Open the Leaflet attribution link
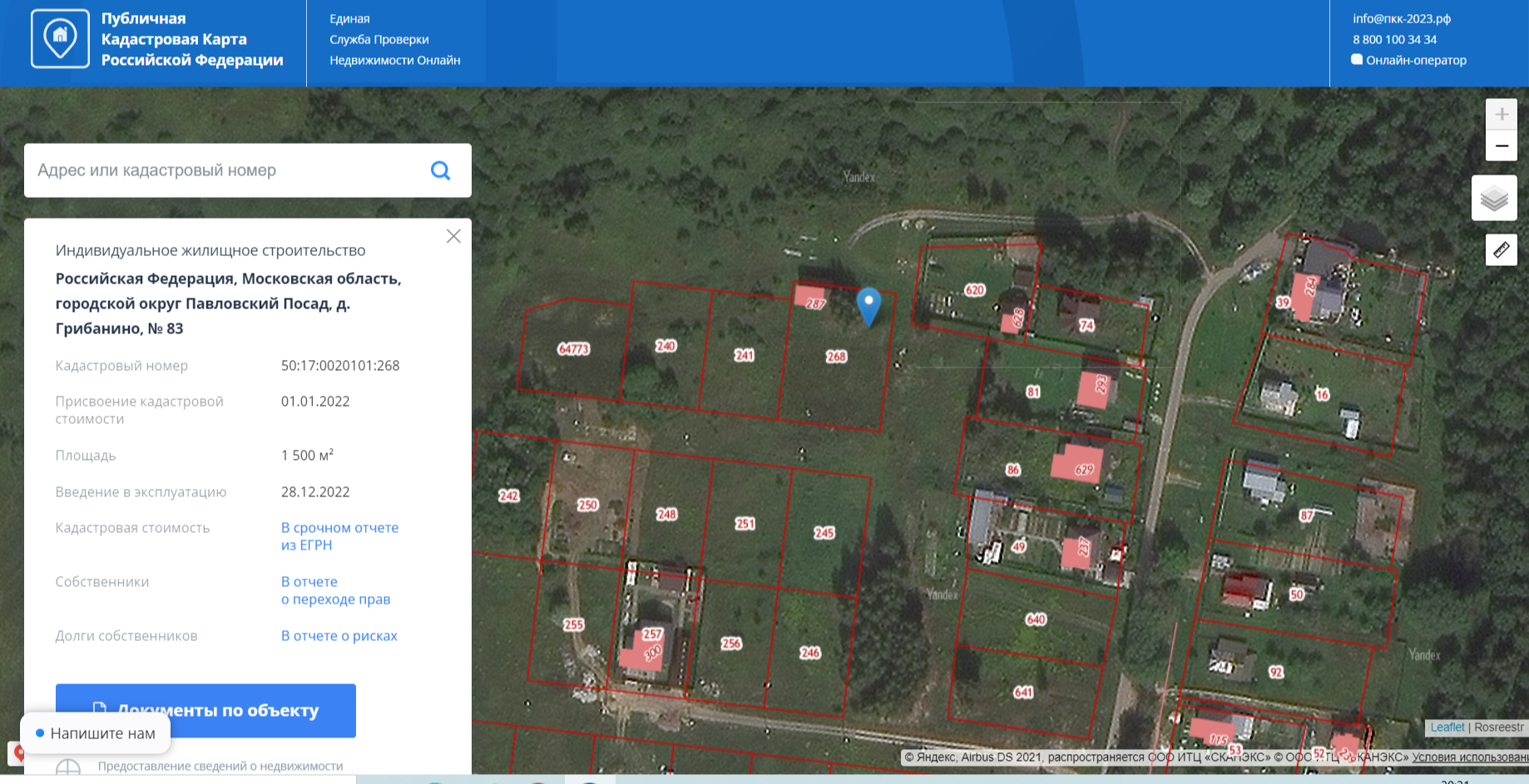Viewport: 1529px width, 784px height. point(1447,727)
